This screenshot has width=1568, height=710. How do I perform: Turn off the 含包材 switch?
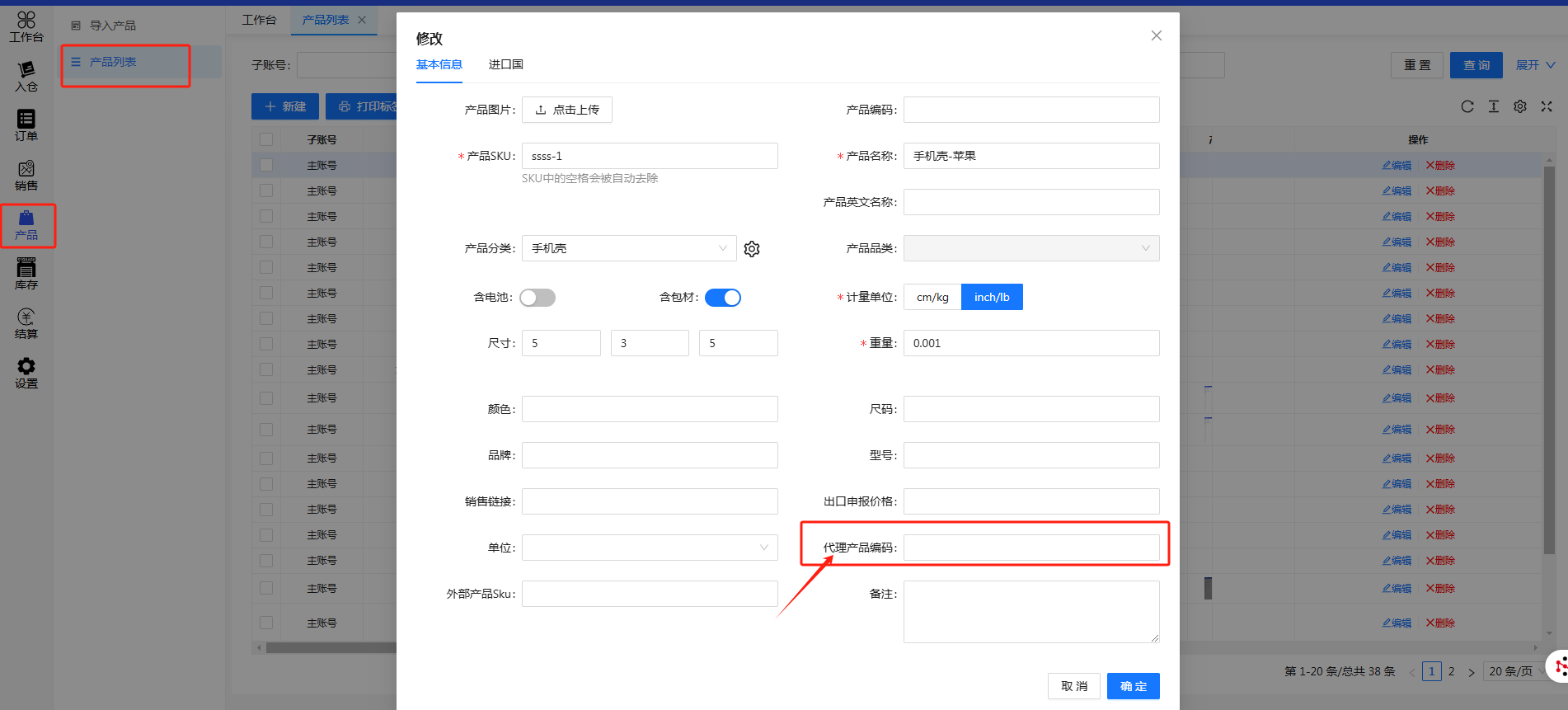tap(723, 298)
